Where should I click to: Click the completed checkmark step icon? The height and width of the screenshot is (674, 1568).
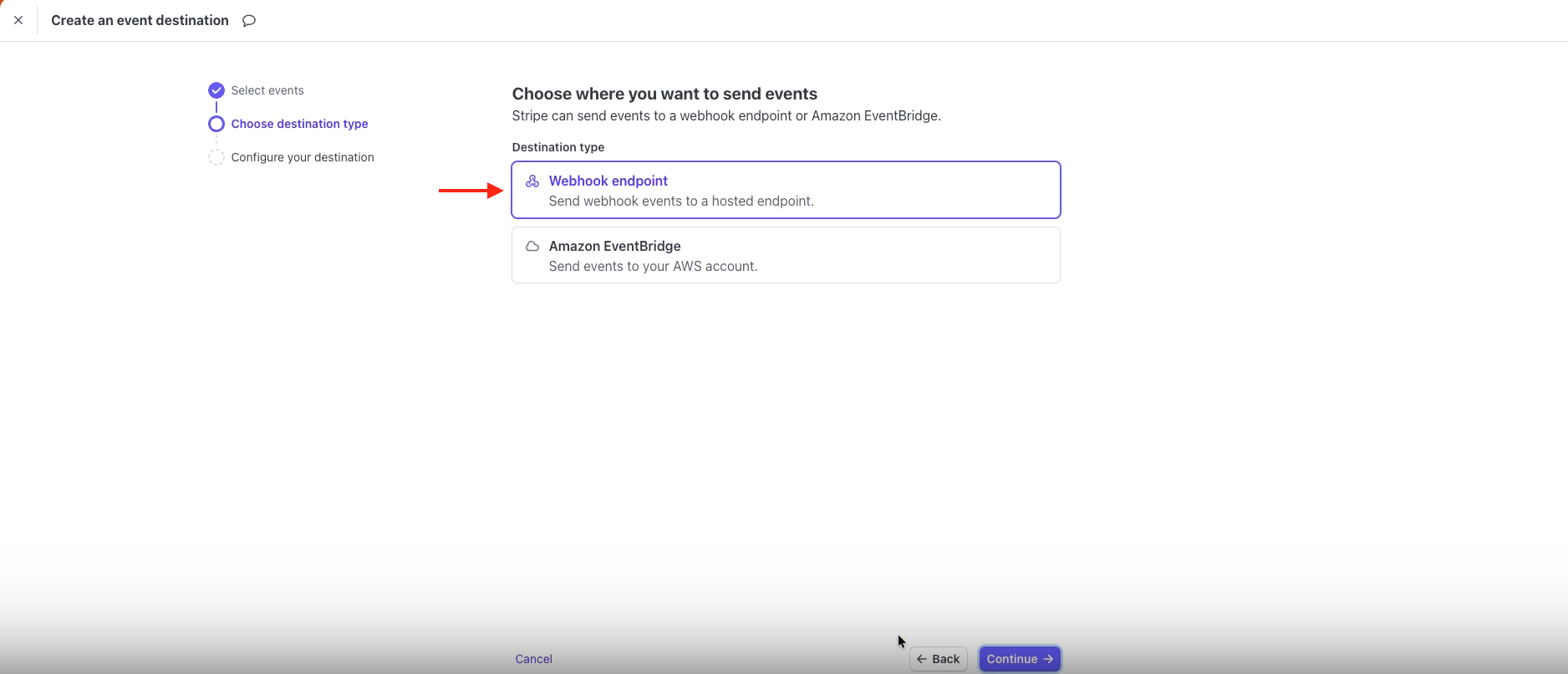click(216, 90)
